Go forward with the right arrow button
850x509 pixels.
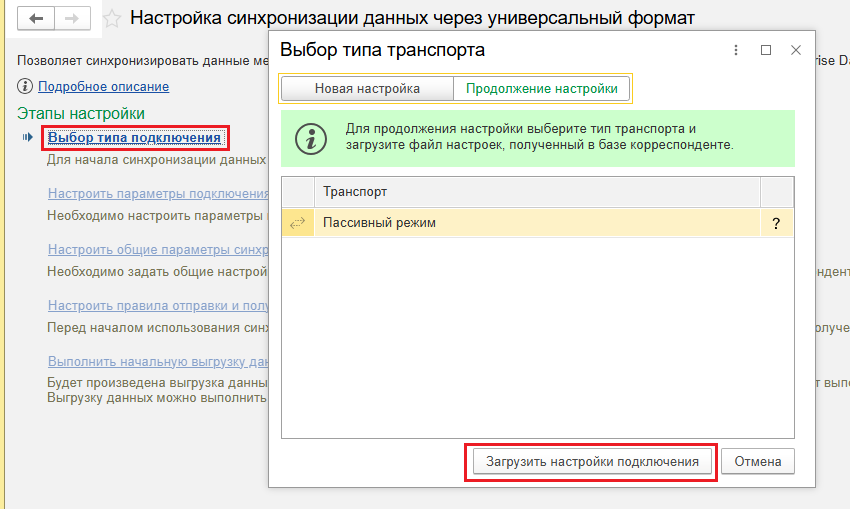[72, 18]
